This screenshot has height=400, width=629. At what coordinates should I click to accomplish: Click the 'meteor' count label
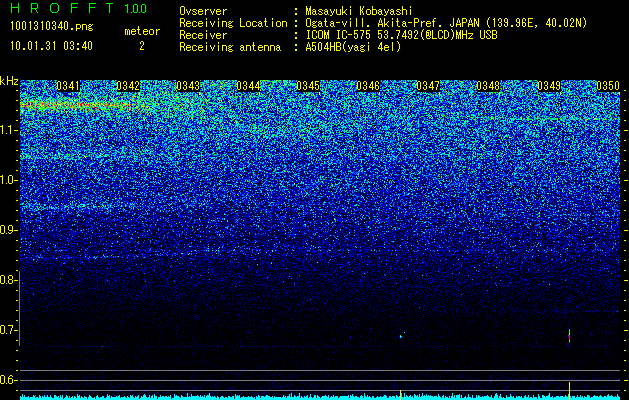pyautogui.click(x=142, y=31)
